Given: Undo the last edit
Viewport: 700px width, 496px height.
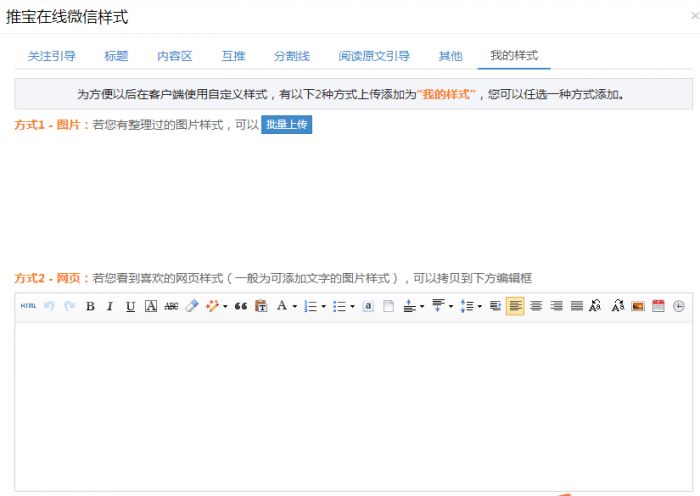Looking at the screenshot, I should [x=49, y=306].
